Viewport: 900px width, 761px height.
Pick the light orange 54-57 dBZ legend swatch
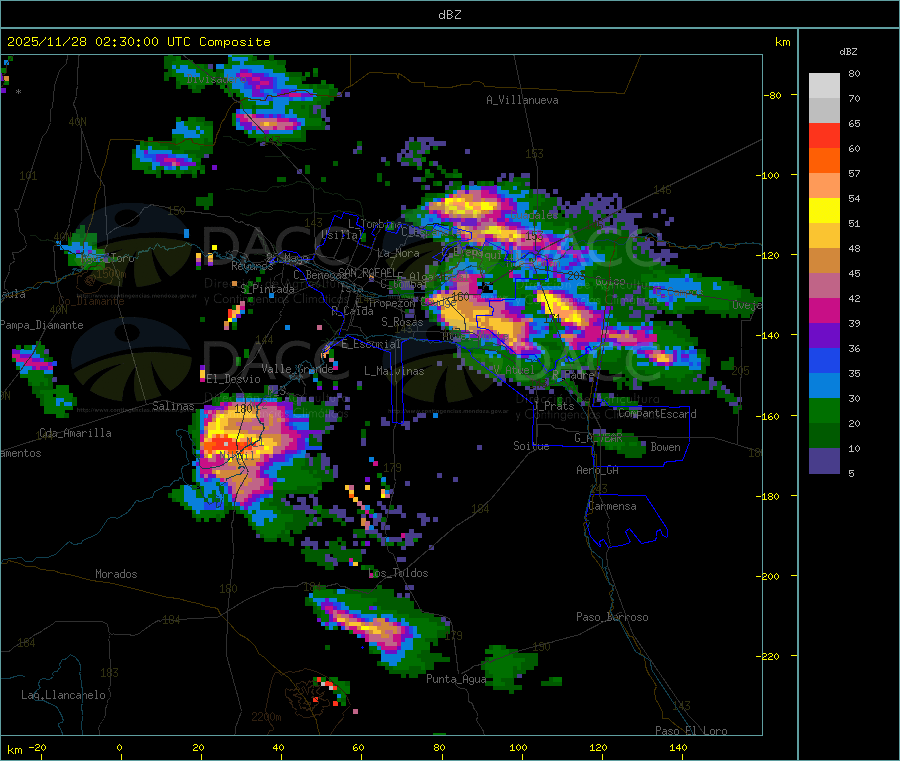824,186
